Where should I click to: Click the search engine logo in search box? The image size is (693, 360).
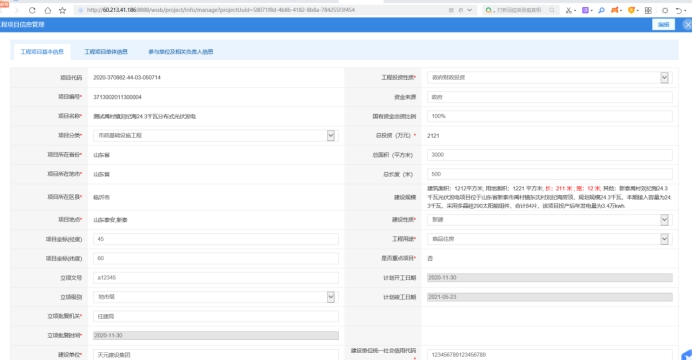pyautogui.click(x=488, y=10)
